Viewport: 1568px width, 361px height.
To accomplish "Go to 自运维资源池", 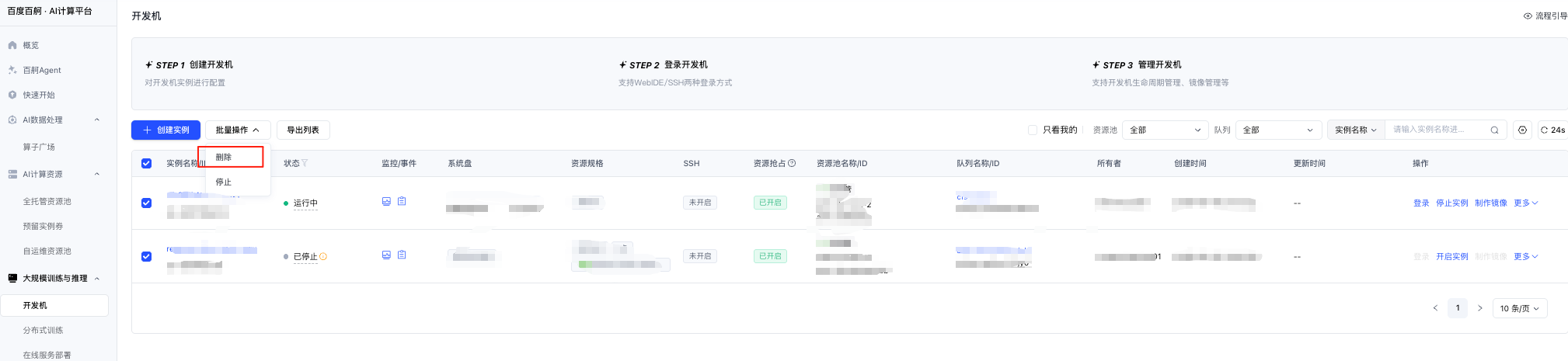I will [x=47, y=251].
